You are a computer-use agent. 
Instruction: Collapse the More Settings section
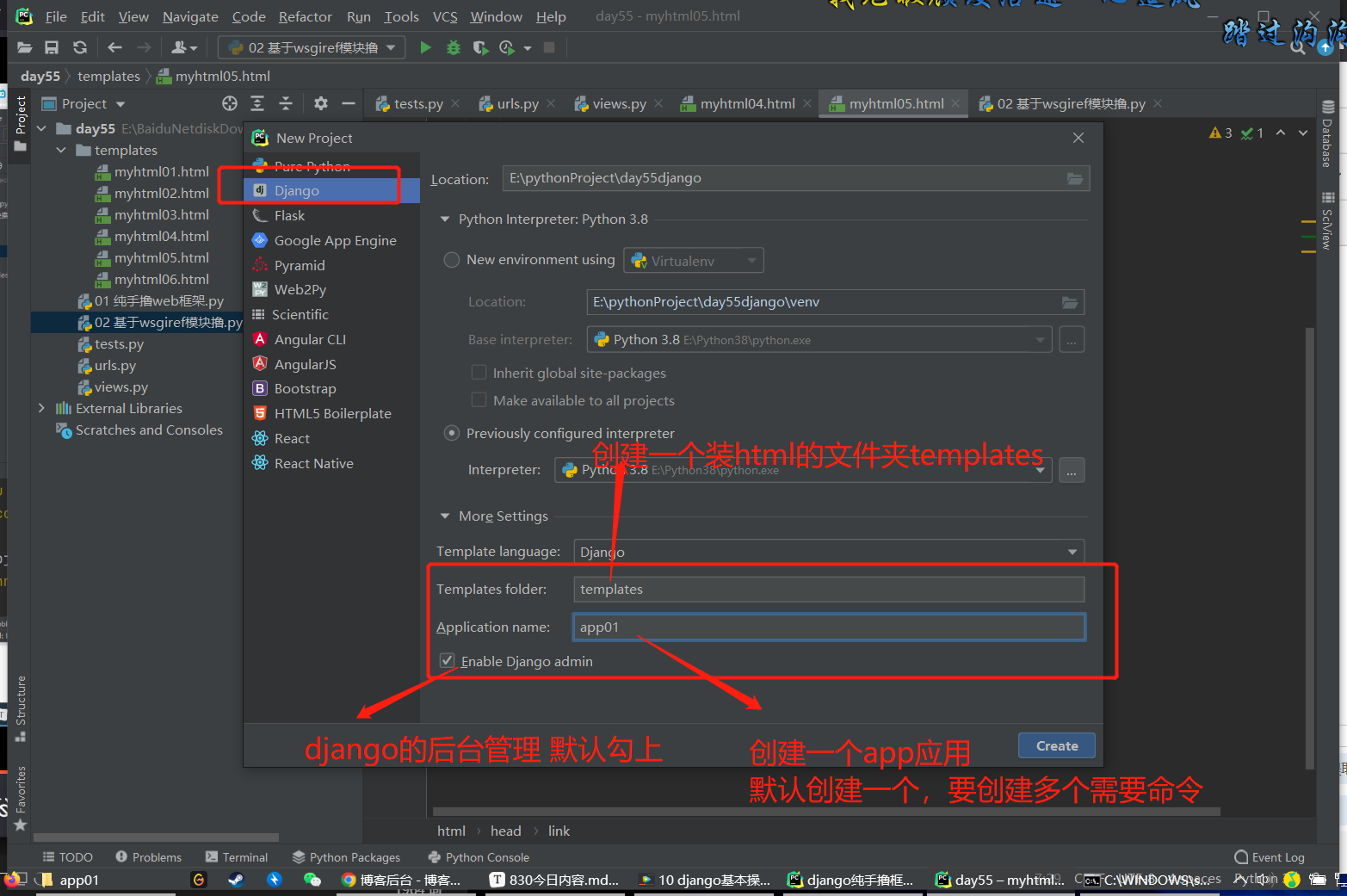[x=445, y=516]
